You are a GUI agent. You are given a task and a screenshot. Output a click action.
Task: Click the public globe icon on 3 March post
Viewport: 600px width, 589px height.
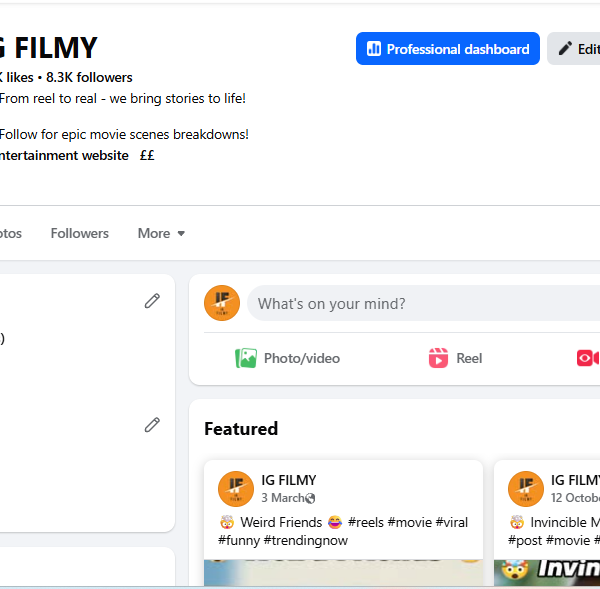click(x=310, y=498)
